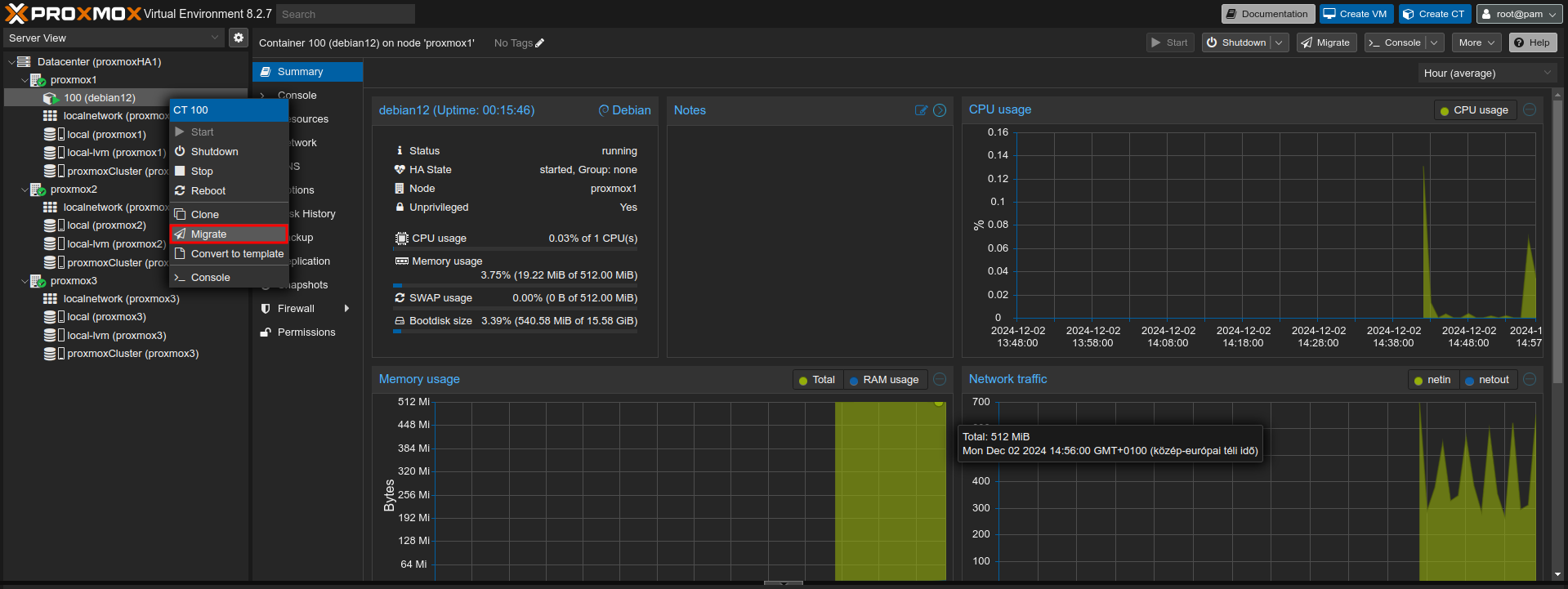Expand the Firewall submenu arrow
1568x589 pixels.
coord(347,309)
